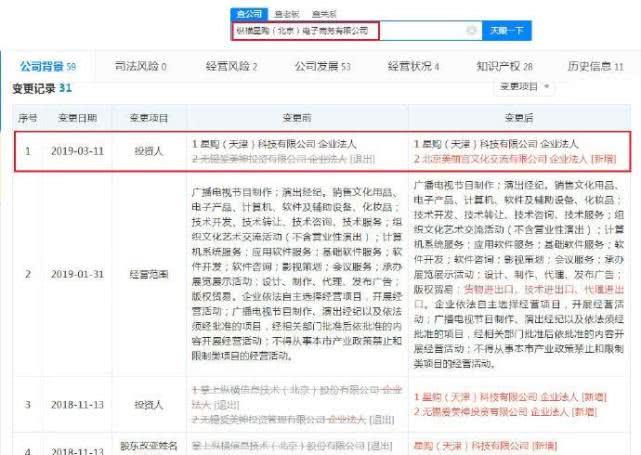Open the red 北京美丽言文化交流有限公司 link
The image size is (641, 455).
(483, 159)
